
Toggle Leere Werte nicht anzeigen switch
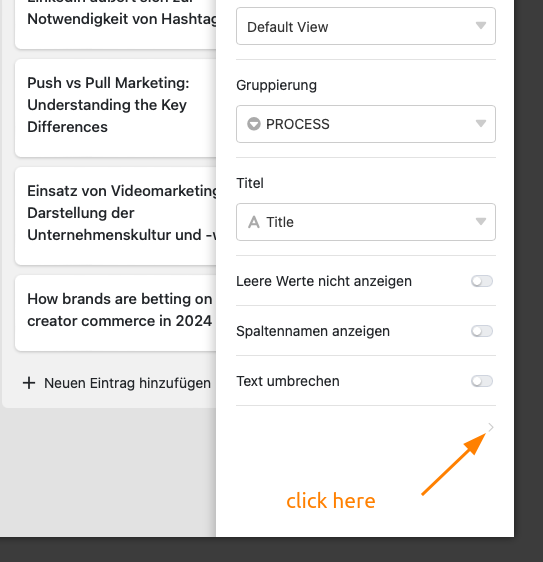[482, 281]
